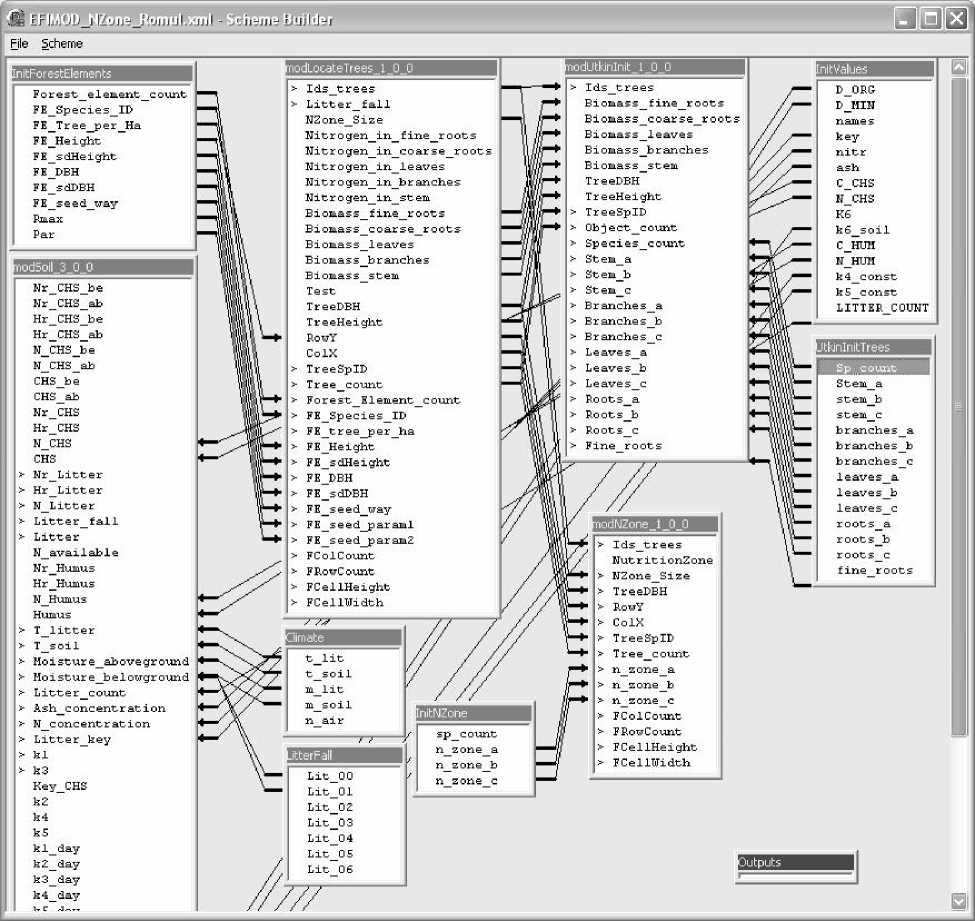This screenshot has height=921, width=975.
Task: Click n_zone_c in InitNZone block
Action: coord(466,780)
